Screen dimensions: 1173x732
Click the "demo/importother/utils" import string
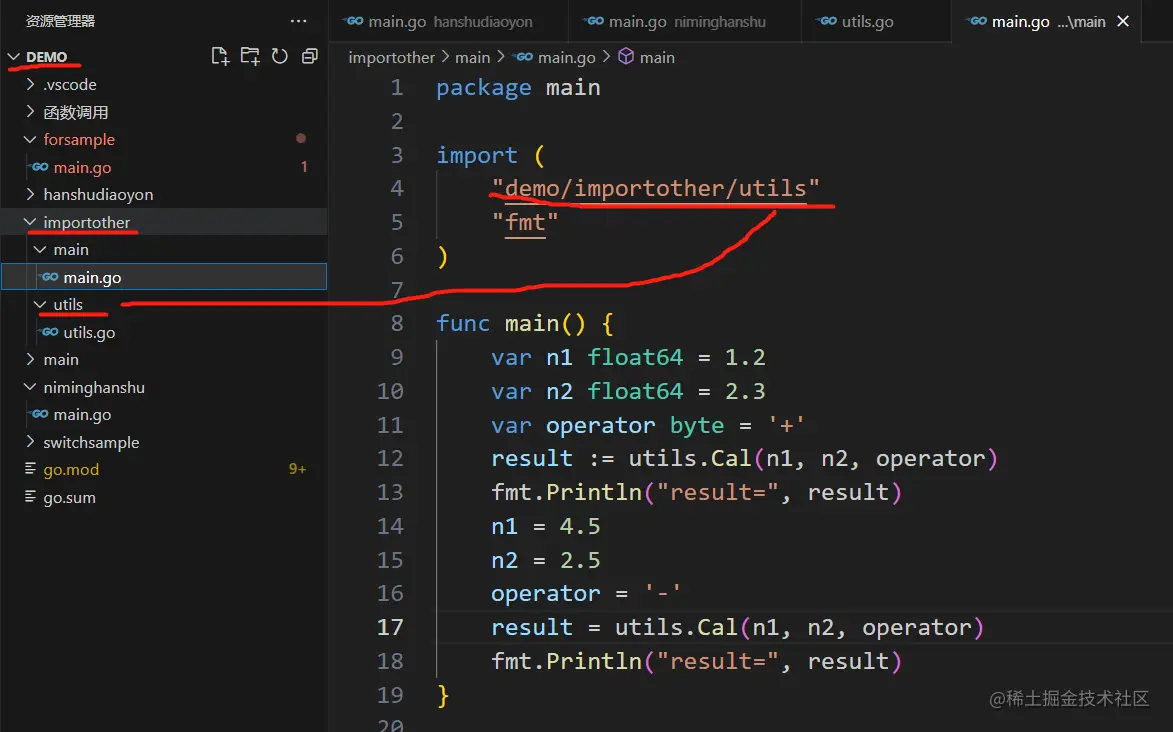pyautogui.click(x=655, y=188)
